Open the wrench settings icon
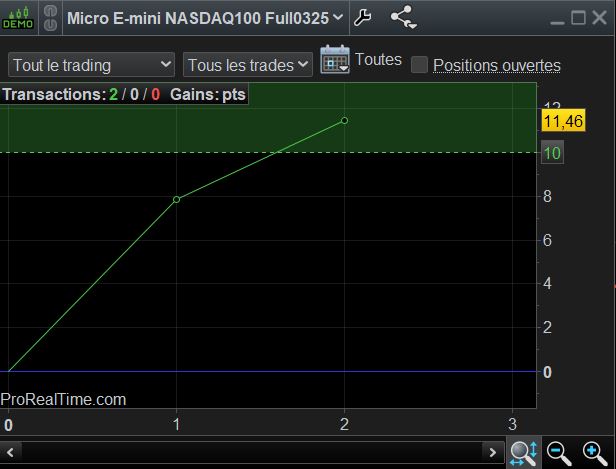Screen dimensions: 616x469 tap(362, 18)
